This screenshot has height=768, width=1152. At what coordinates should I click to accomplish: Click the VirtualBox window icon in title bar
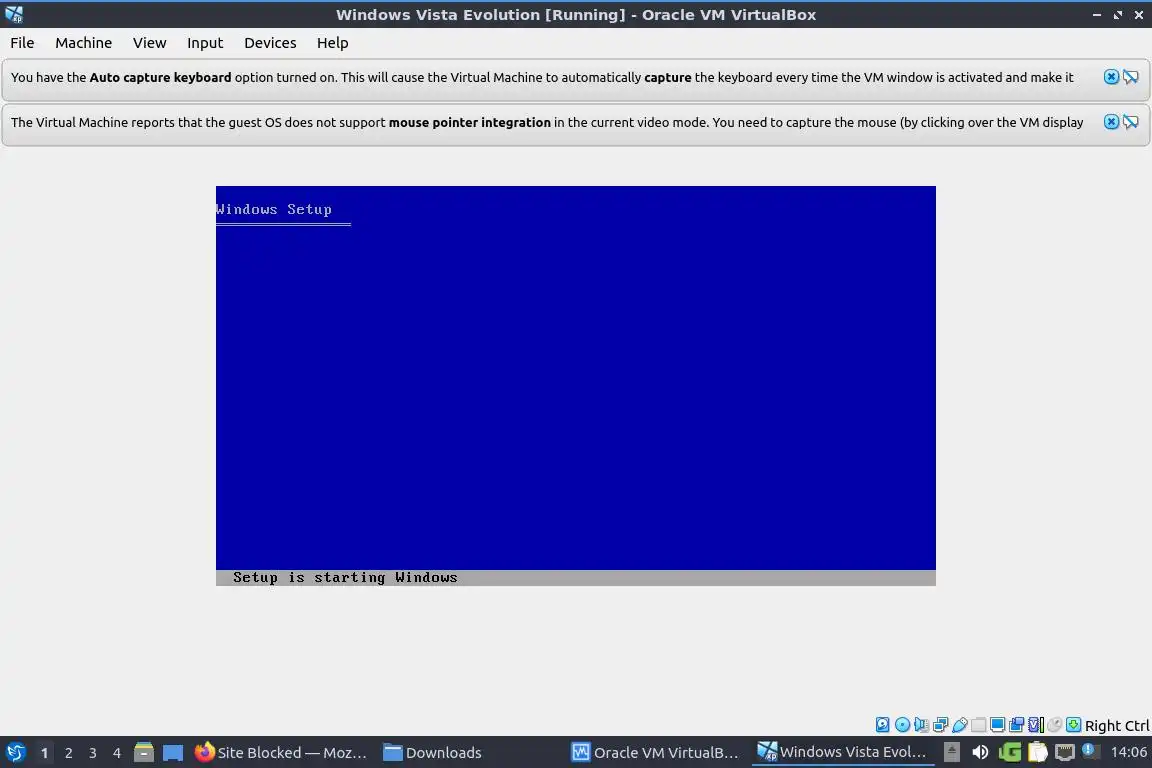14,14
